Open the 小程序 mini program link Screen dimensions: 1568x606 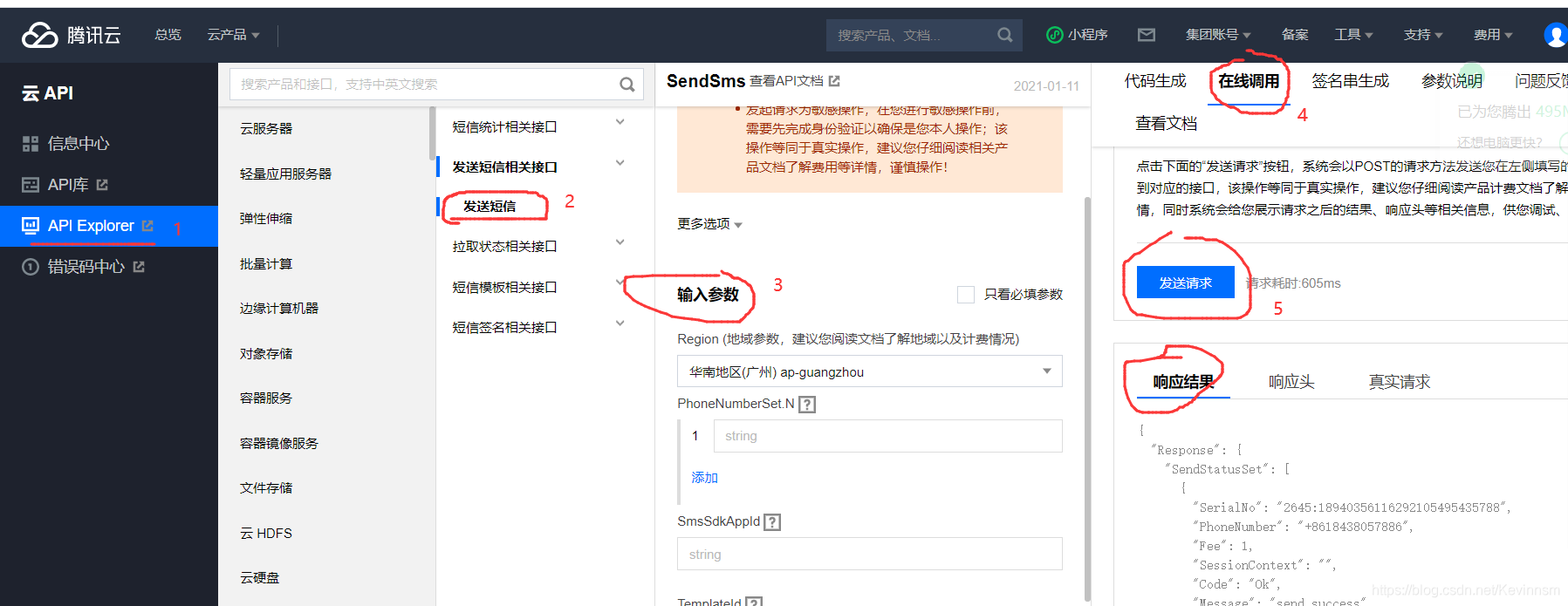click(x=1077, y=35)
